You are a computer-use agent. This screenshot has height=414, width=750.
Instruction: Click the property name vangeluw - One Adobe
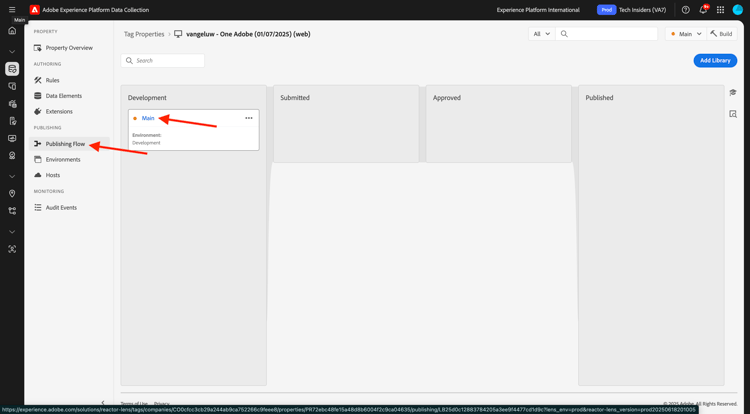pyautogui.click(x=248, y=34)
